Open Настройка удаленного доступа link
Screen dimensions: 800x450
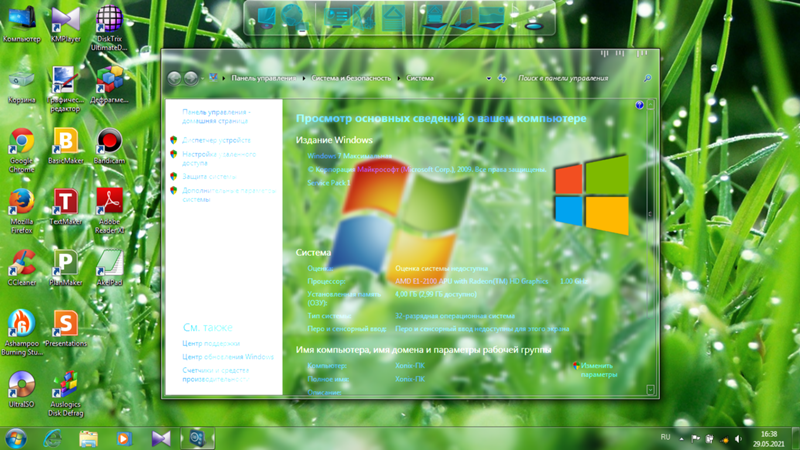[x=219, y=159]
